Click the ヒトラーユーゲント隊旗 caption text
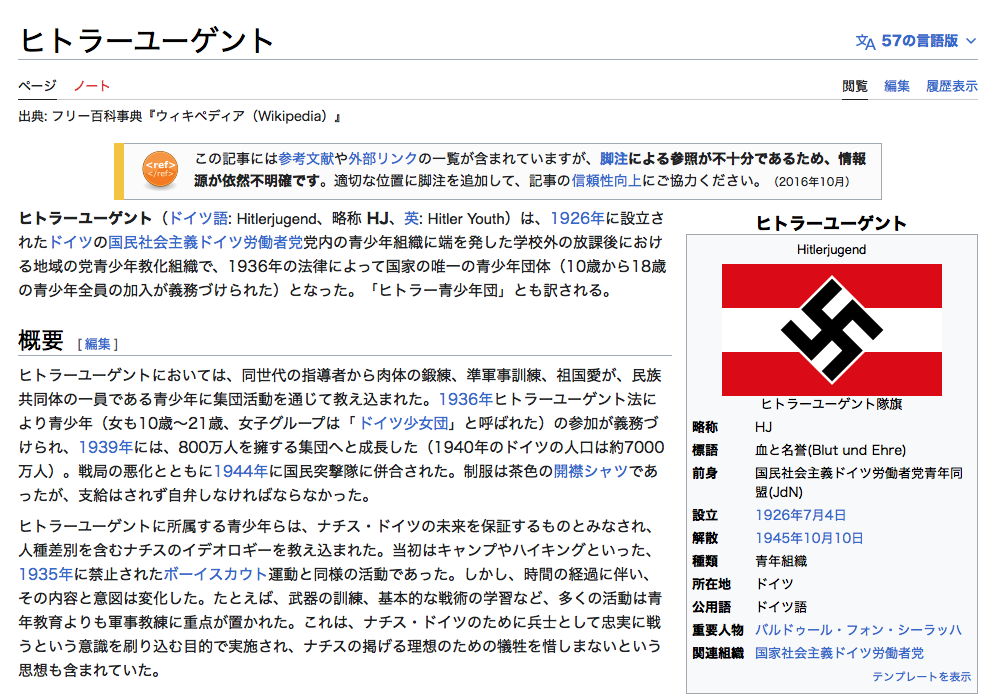 pos(831,404)
